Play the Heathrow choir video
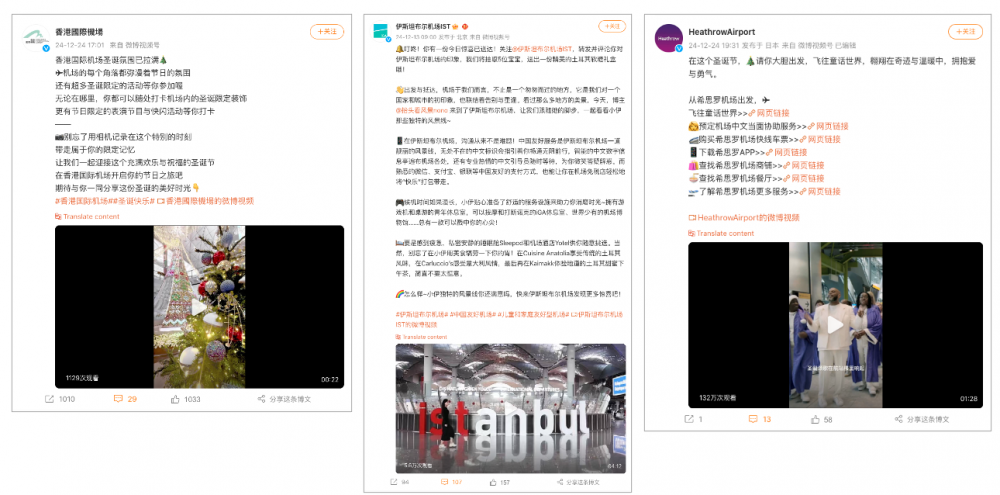The image size is (1000, 495). 834,324
